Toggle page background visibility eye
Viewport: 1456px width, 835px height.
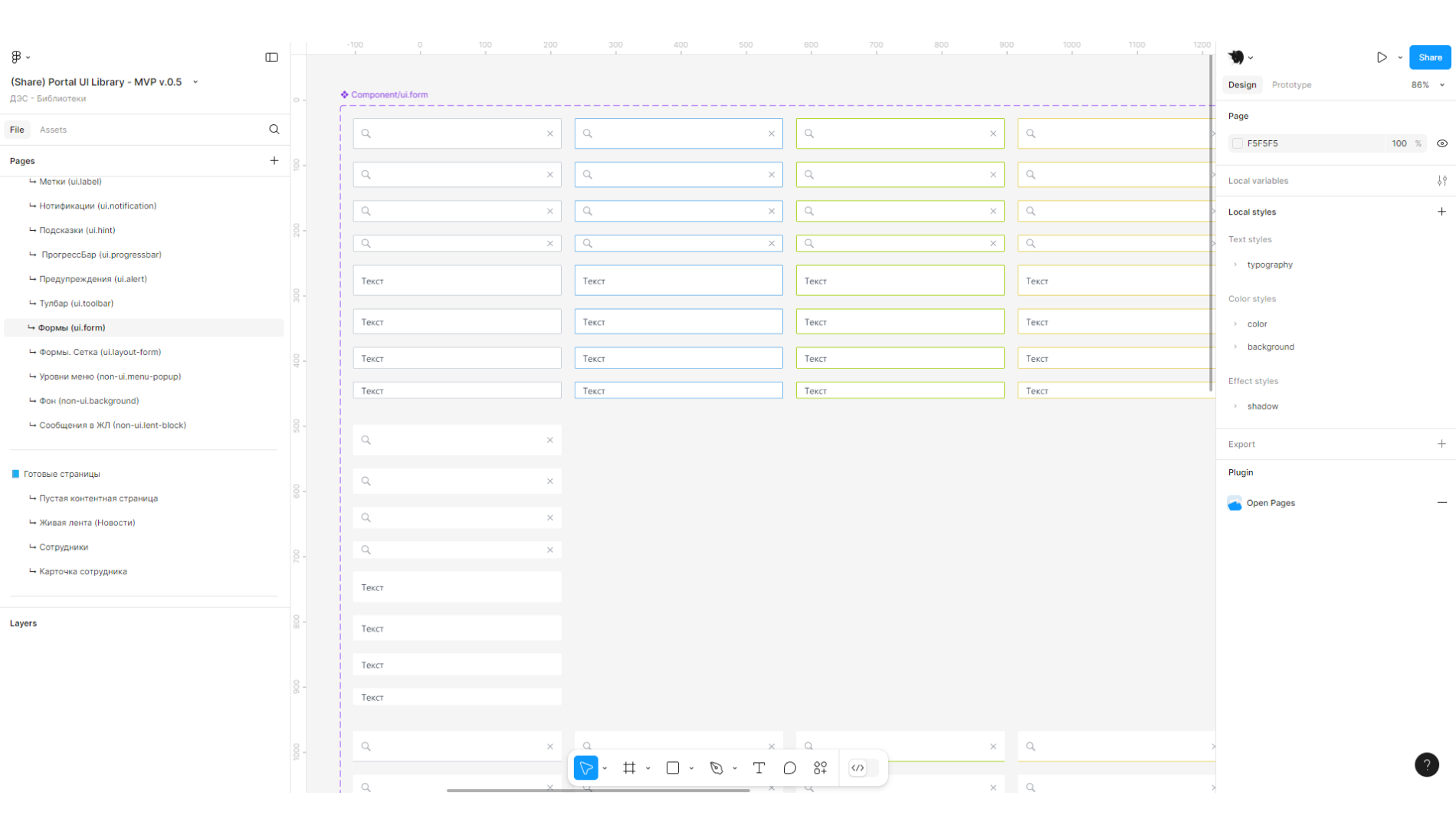[x=1441, y=143]
